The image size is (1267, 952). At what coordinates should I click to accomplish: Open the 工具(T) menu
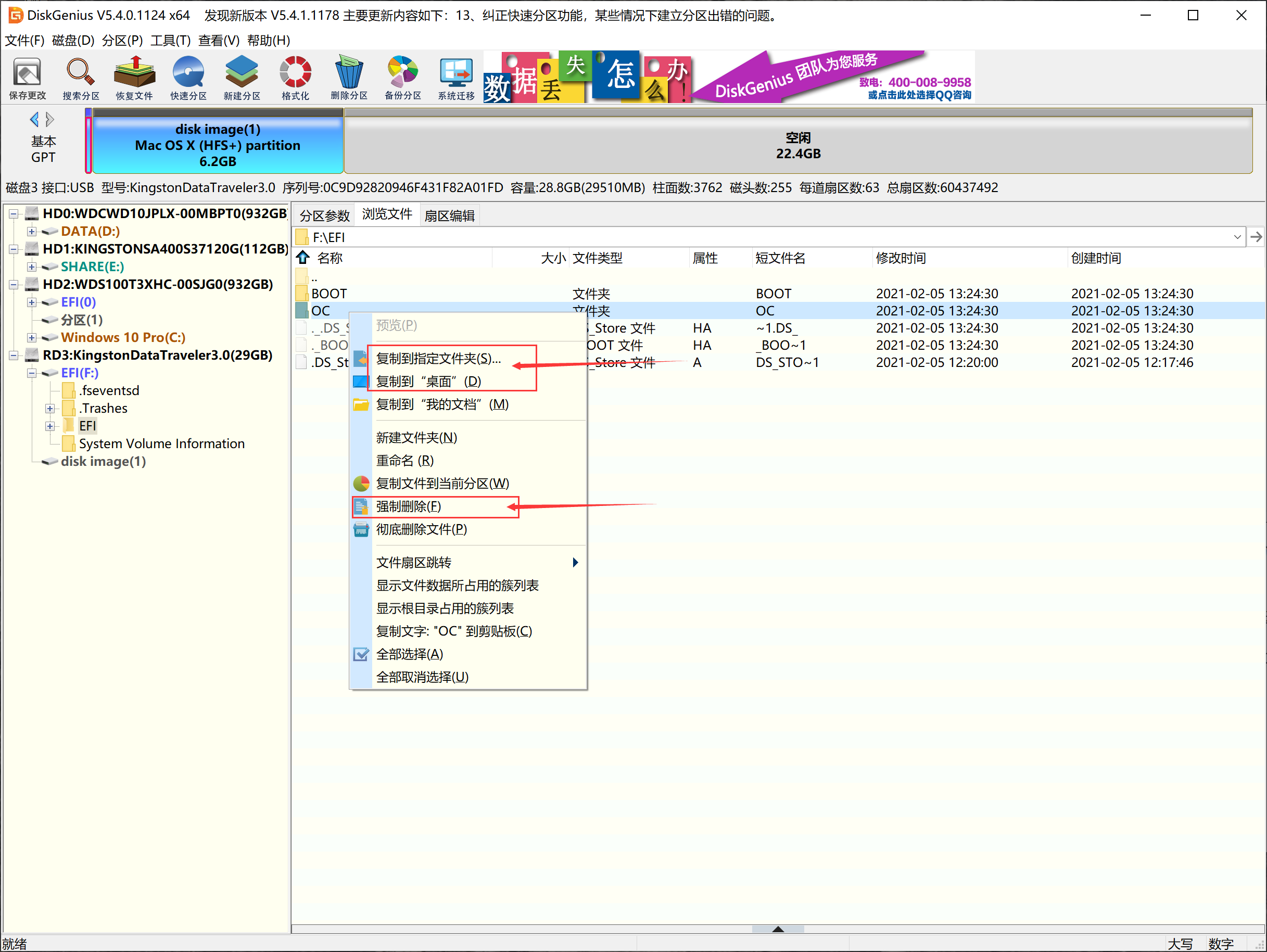click(x=170, y=40)
